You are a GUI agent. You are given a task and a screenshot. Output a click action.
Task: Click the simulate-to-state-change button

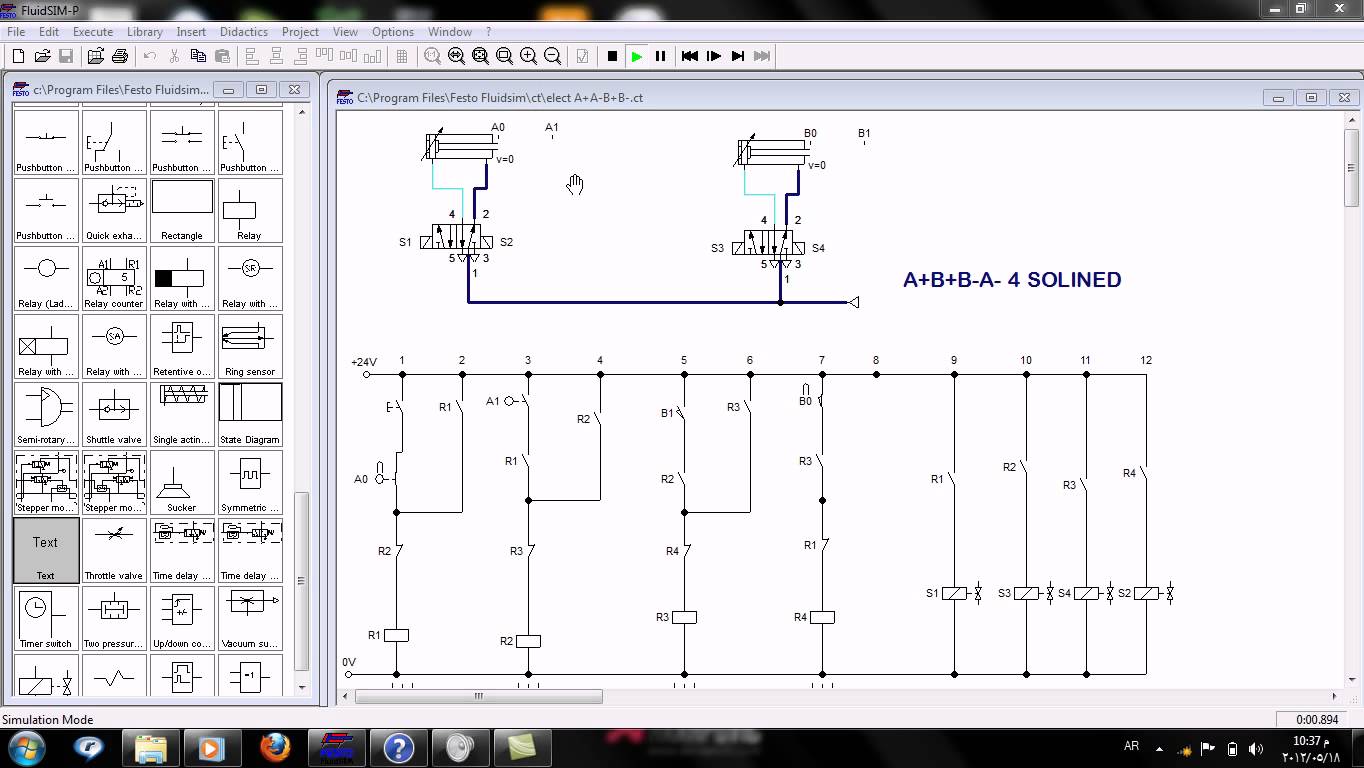[738, 56]
